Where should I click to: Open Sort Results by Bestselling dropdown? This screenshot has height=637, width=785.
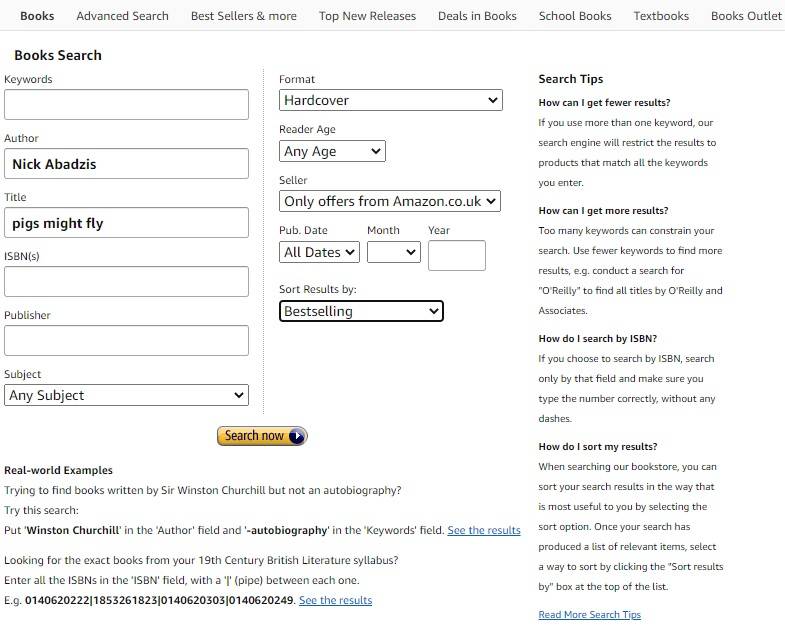pyautogui.click(x=361, y=311)
